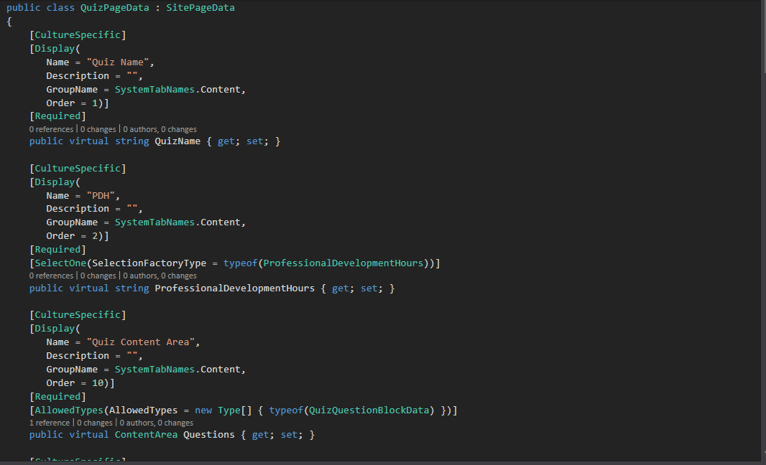Open '1 reference' CodeLens above Questions property
The image size is (766, 465).
click(49, 423)
